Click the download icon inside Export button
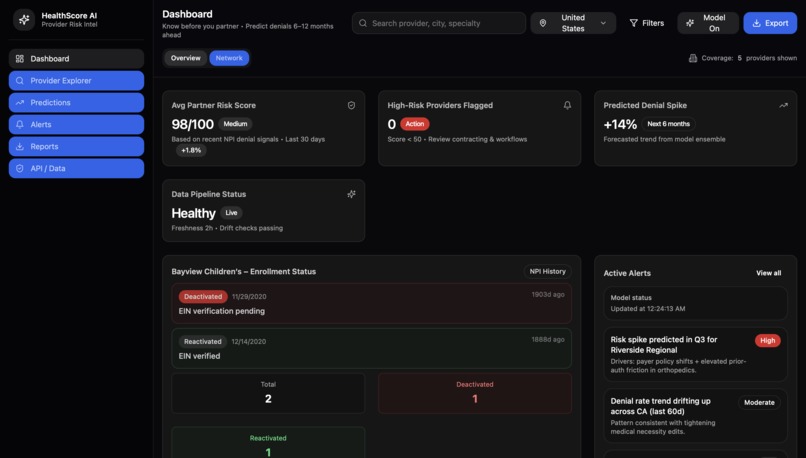This screenshot has width=806, height=458. click(756, 23)
